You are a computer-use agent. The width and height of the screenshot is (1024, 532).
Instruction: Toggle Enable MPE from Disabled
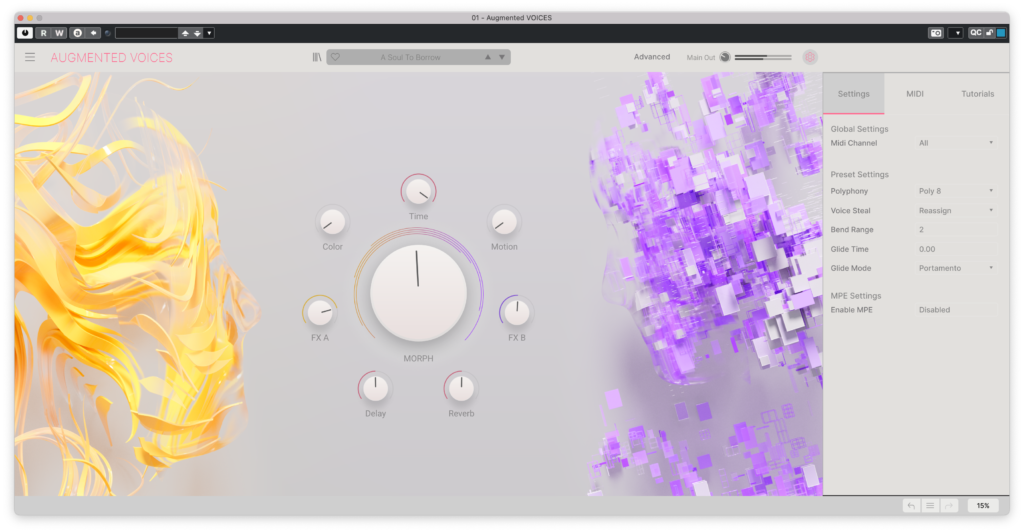pyautogui.click(x=956, y=310)
